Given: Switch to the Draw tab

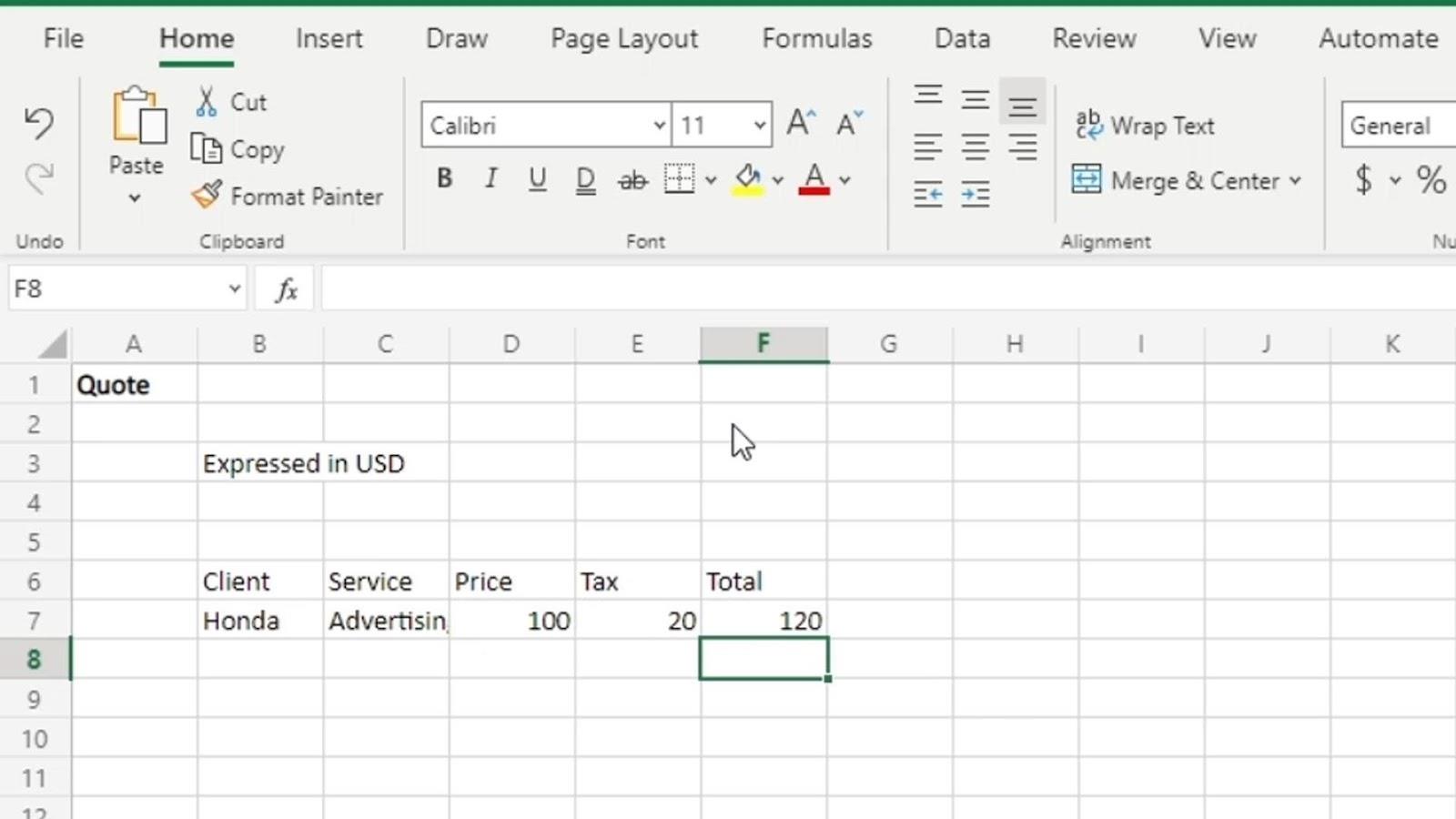Looking at the screenshot, I should [457, 38].
